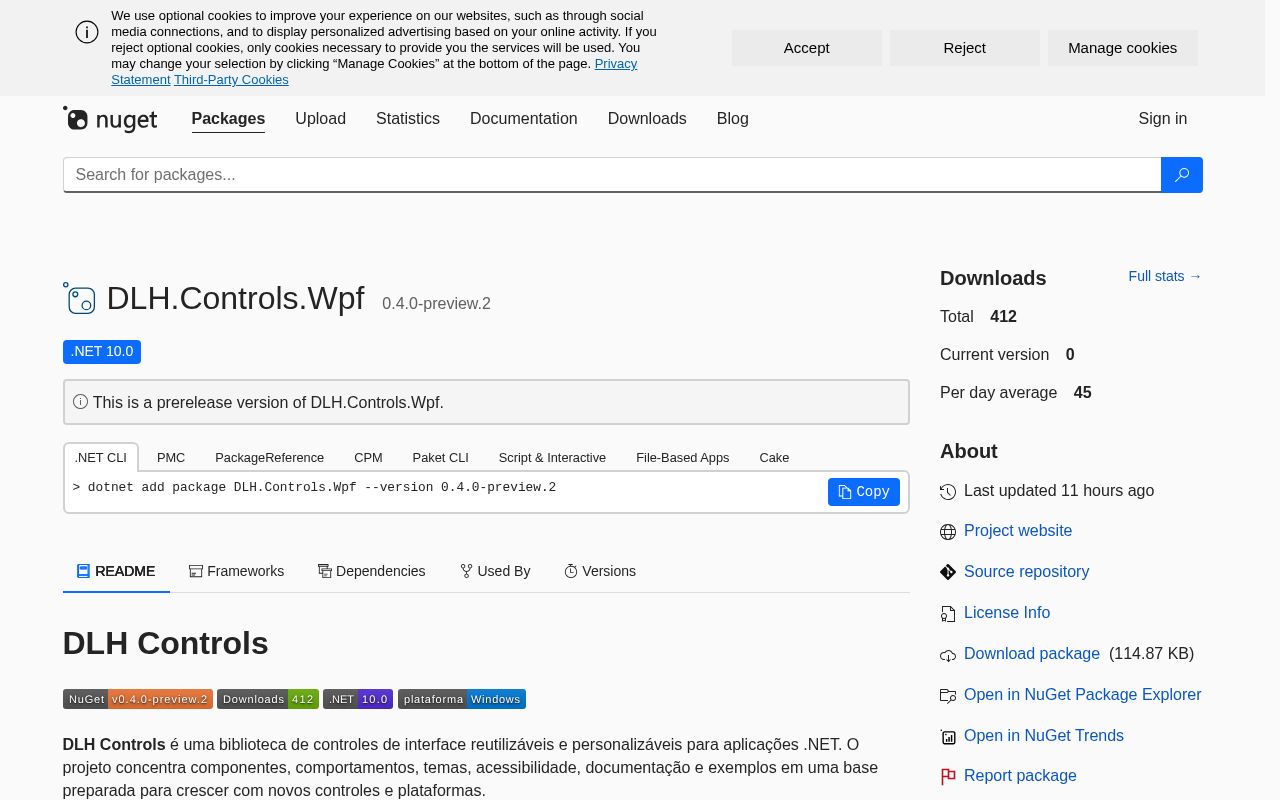
Task: Show the Used By tab
Action: tap(495, 571)
